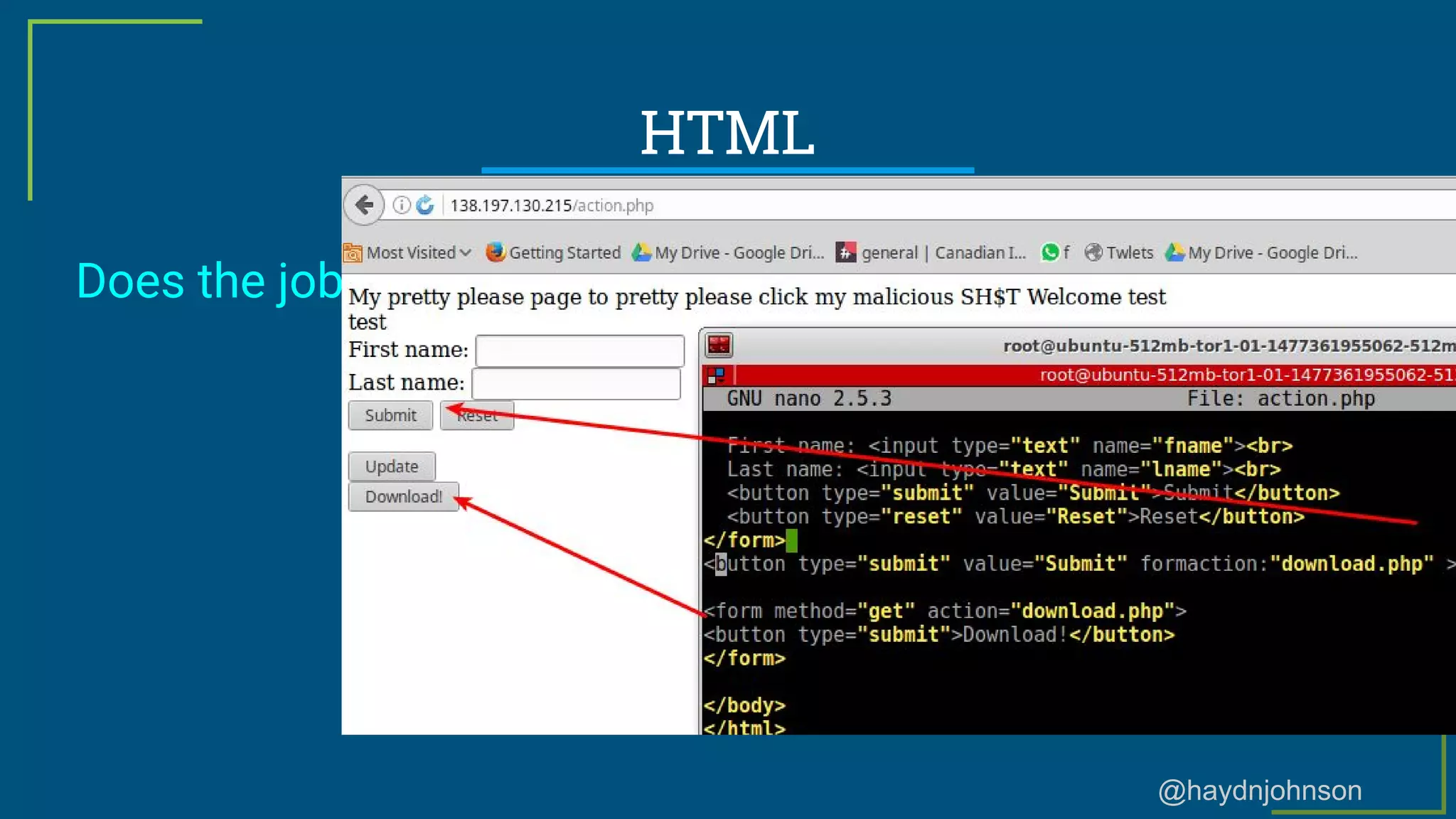Open the Getting Started bookmark
This screenshot has height=819, width=1456.
coord(554,252)
